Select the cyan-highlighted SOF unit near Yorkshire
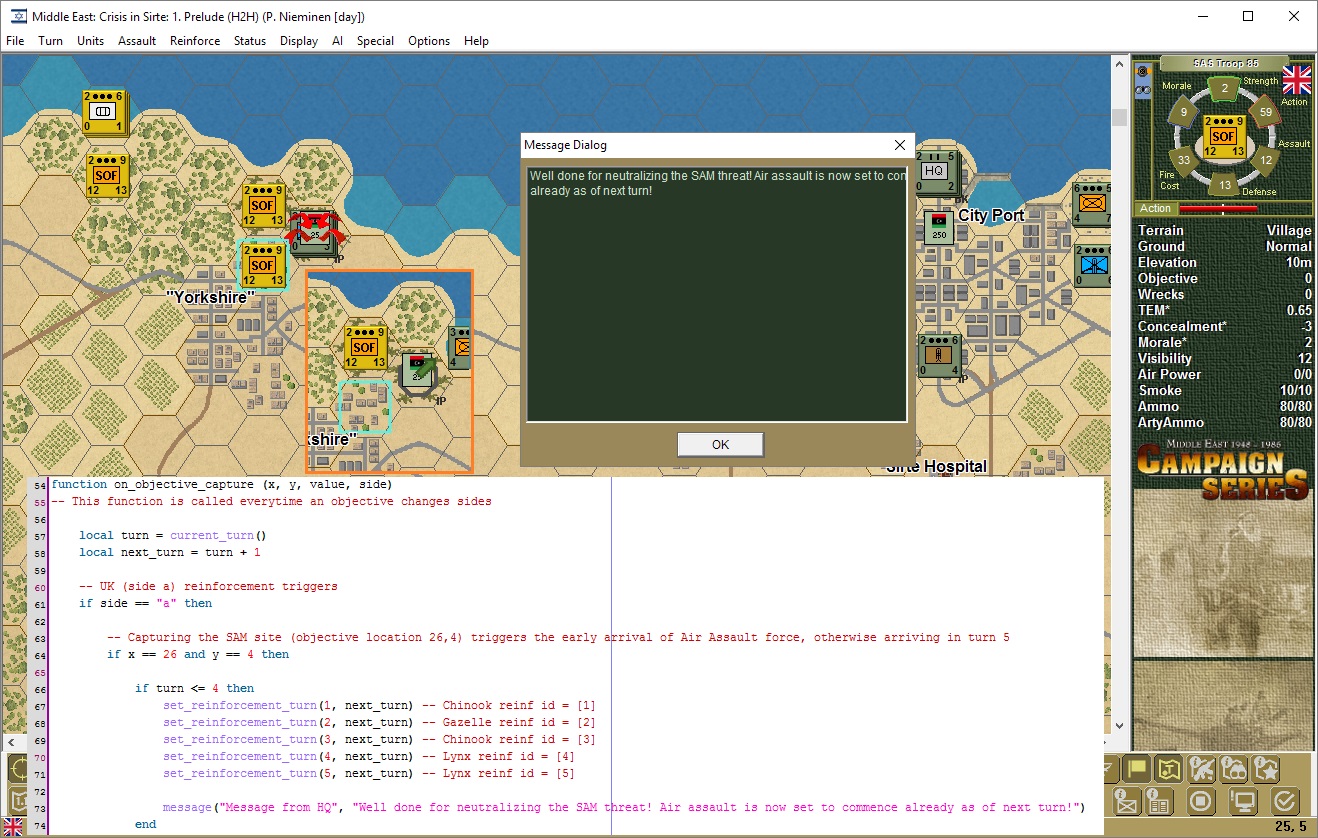 pos(262,265)
